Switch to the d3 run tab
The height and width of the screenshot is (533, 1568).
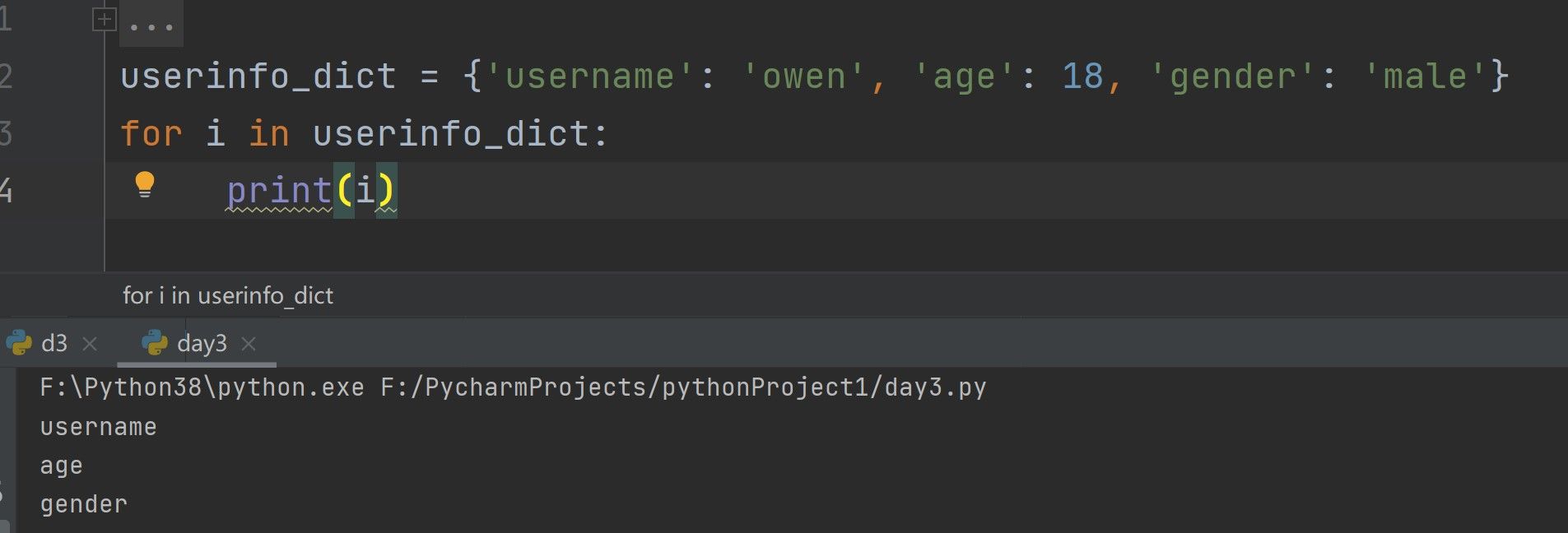click(x=54, y=343)
